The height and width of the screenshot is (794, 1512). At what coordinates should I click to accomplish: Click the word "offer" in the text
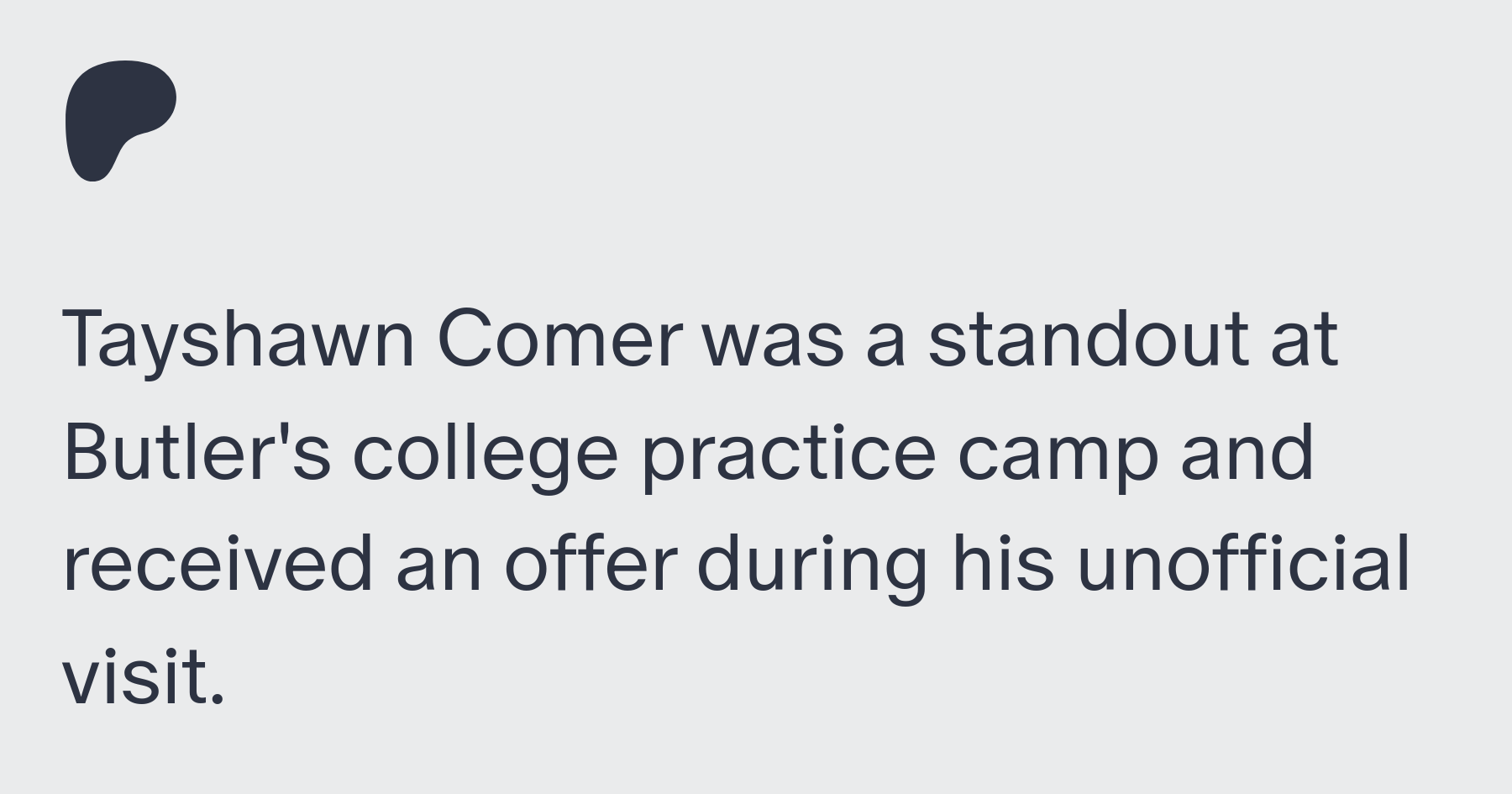(x=590, y=563)
